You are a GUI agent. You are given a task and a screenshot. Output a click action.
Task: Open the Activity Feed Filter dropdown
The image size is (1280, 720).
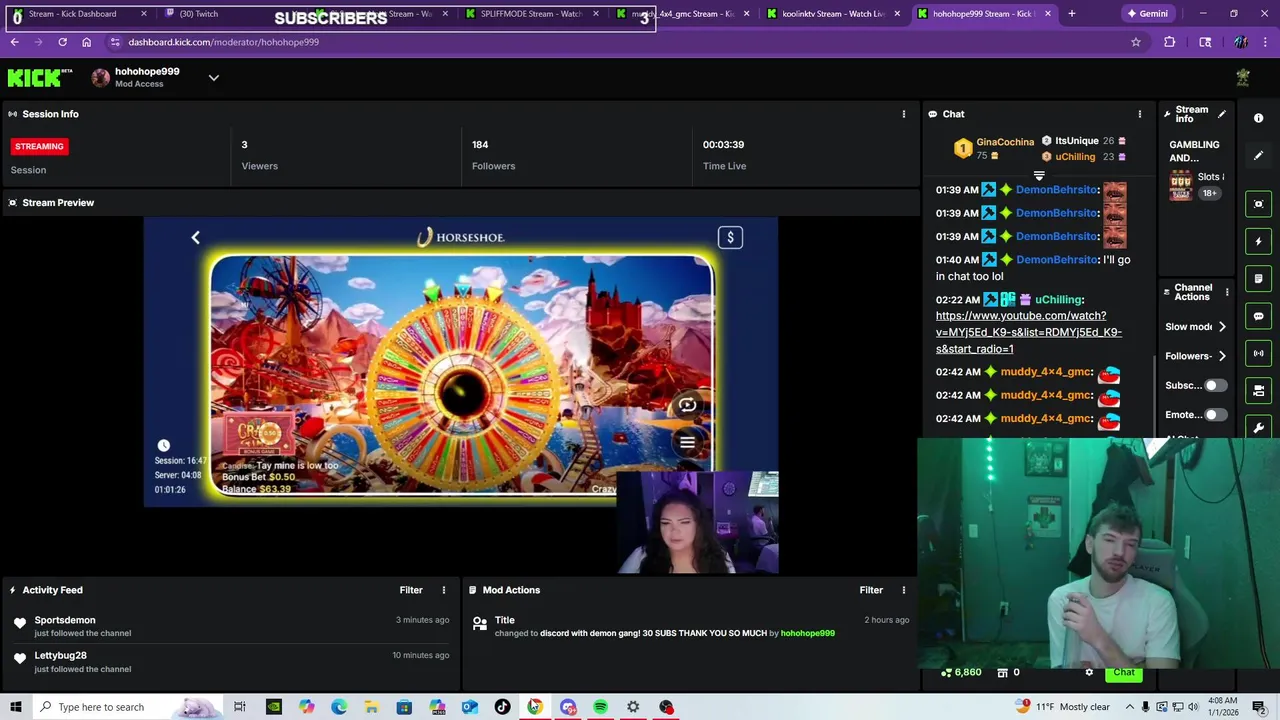click(x=411, y=590)
